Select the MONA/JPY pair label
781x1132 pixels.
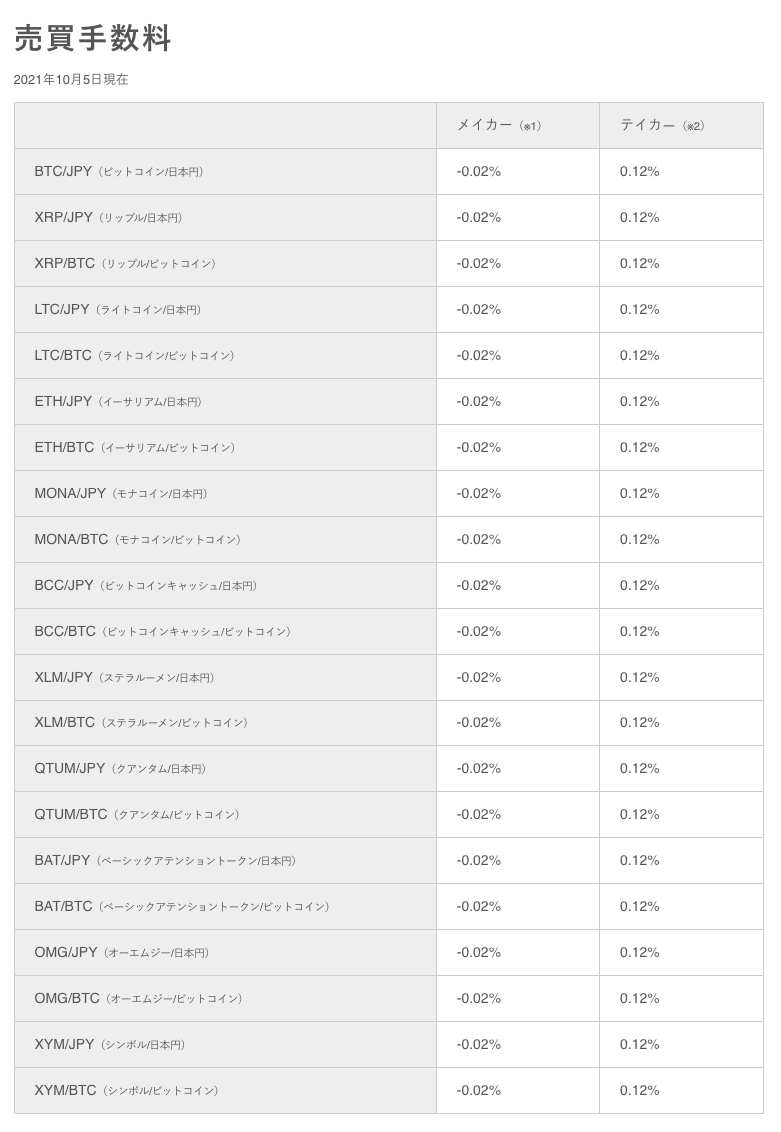121,494
